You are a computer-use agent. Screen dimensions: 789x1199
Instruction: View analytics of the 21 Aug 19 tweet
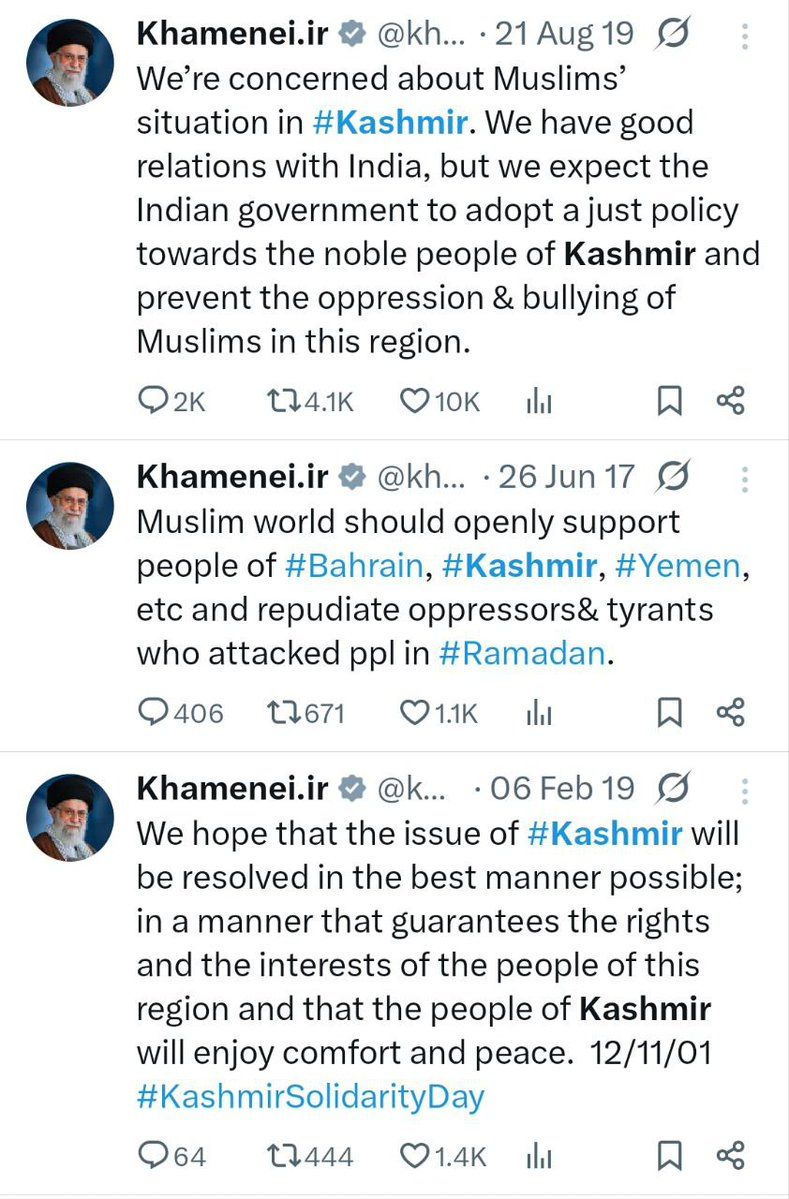tap(538, 402)
